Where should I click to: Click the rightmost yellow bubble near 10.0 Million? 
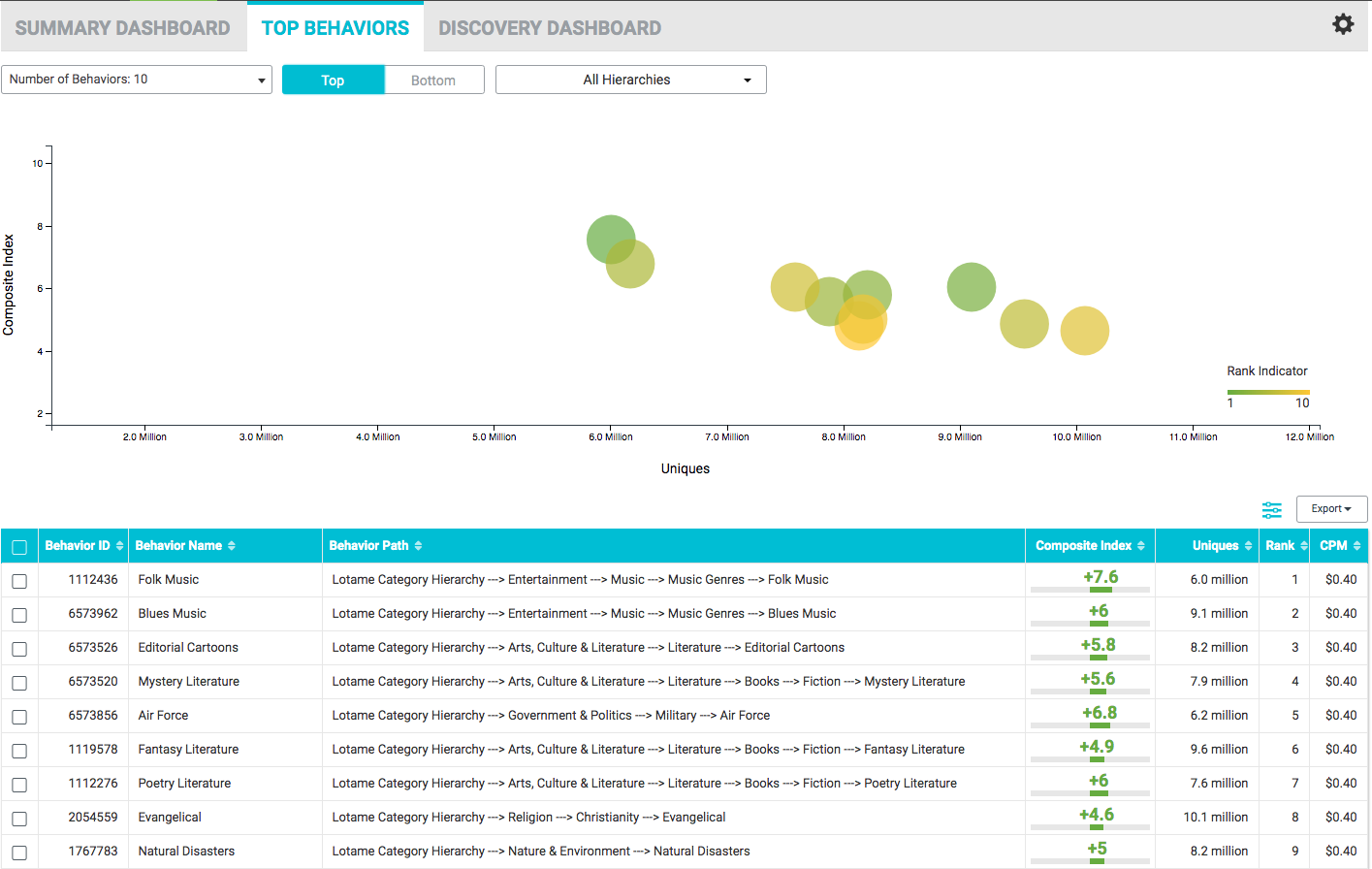coord(1084,331)
